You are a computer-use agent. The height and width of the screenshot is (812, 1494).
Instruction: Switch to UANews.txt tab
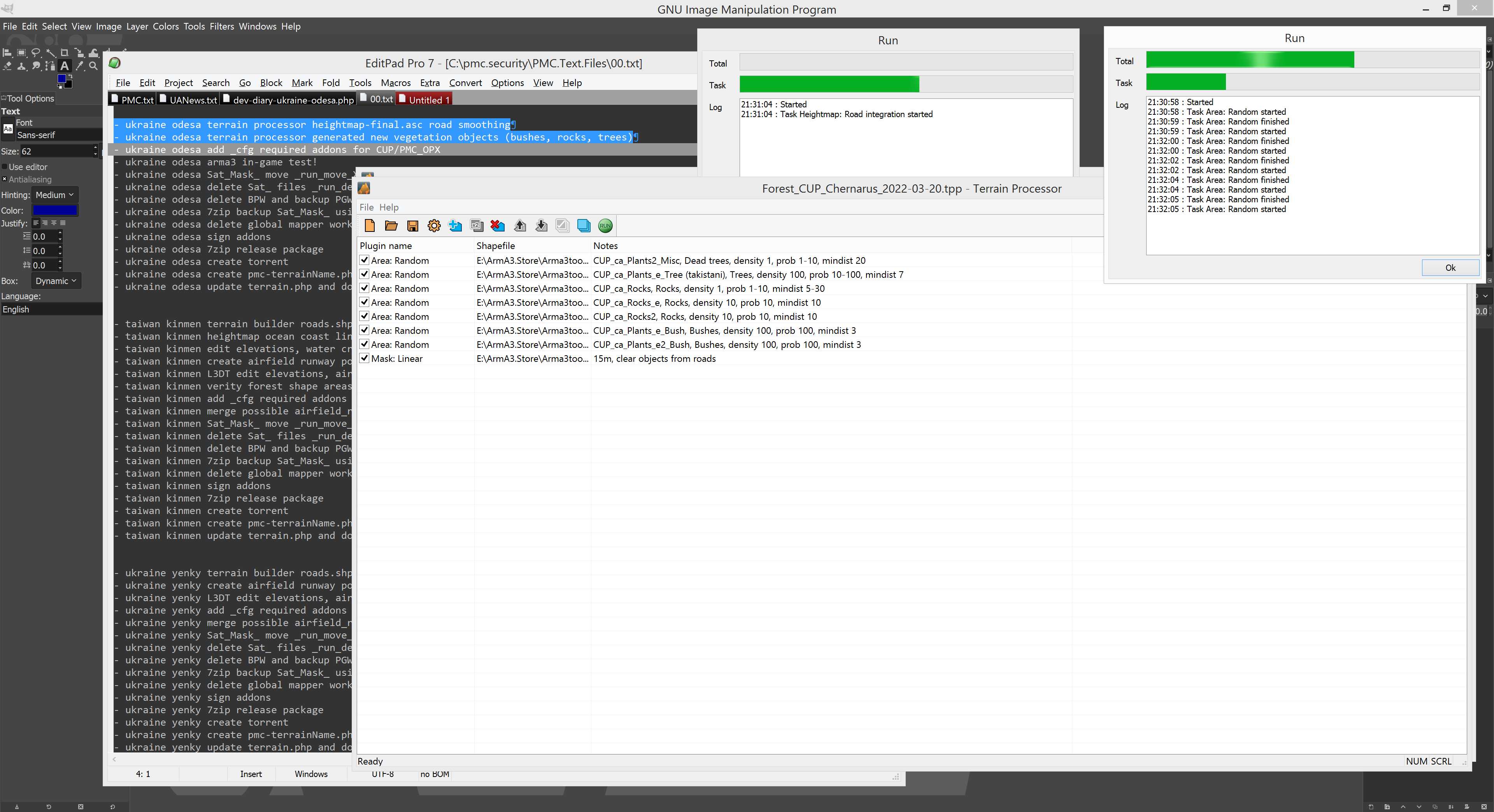tap(188, 100)
